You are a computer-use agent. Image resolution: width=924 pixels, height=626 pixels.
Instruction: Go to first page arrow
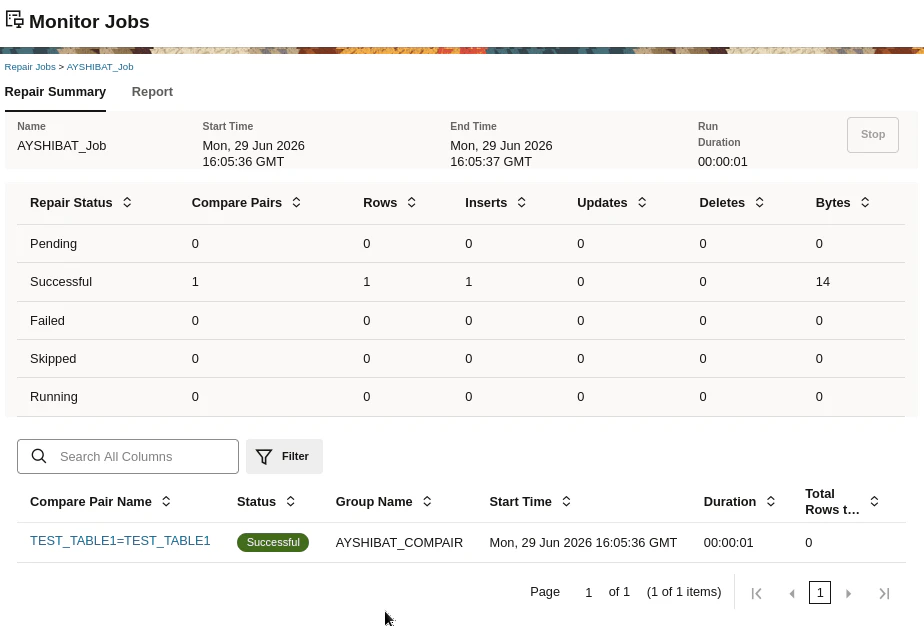coord(757,594)
